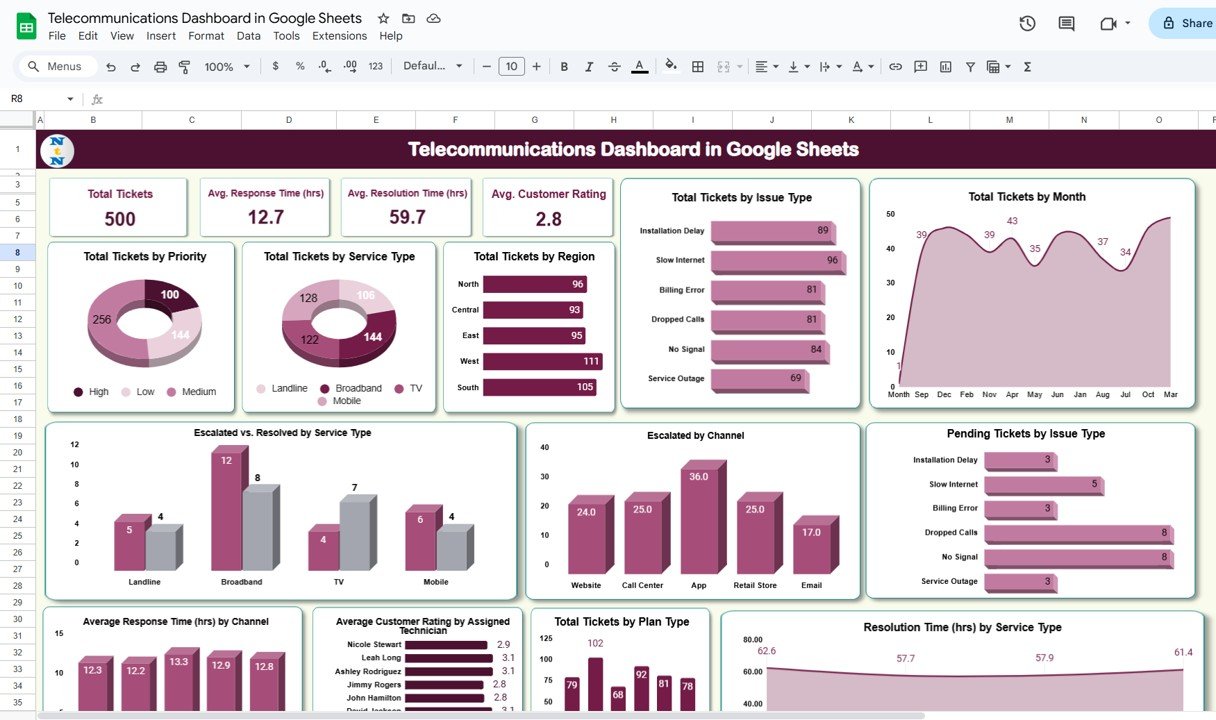The width and height of the screenshot is (1216, 720).
Task: Open the File menu
Action: point(57,36)
